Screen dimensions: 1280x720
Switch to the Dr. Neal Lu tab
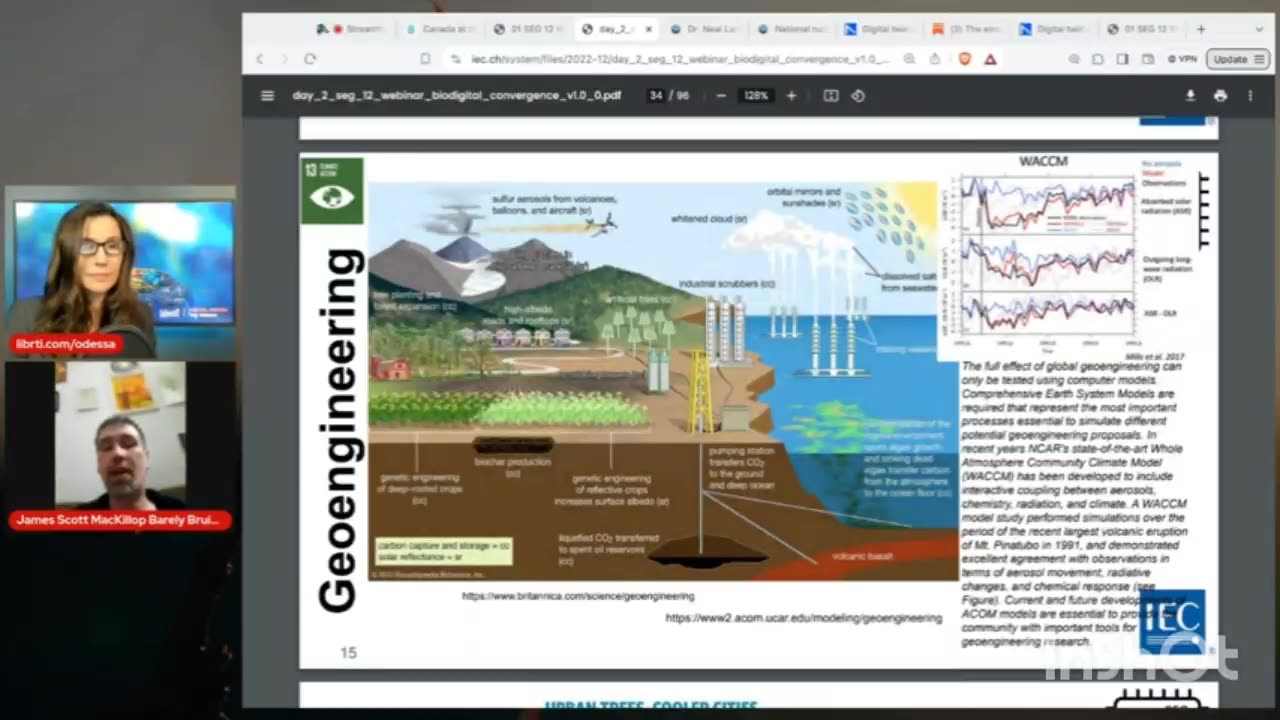[712, 29]
